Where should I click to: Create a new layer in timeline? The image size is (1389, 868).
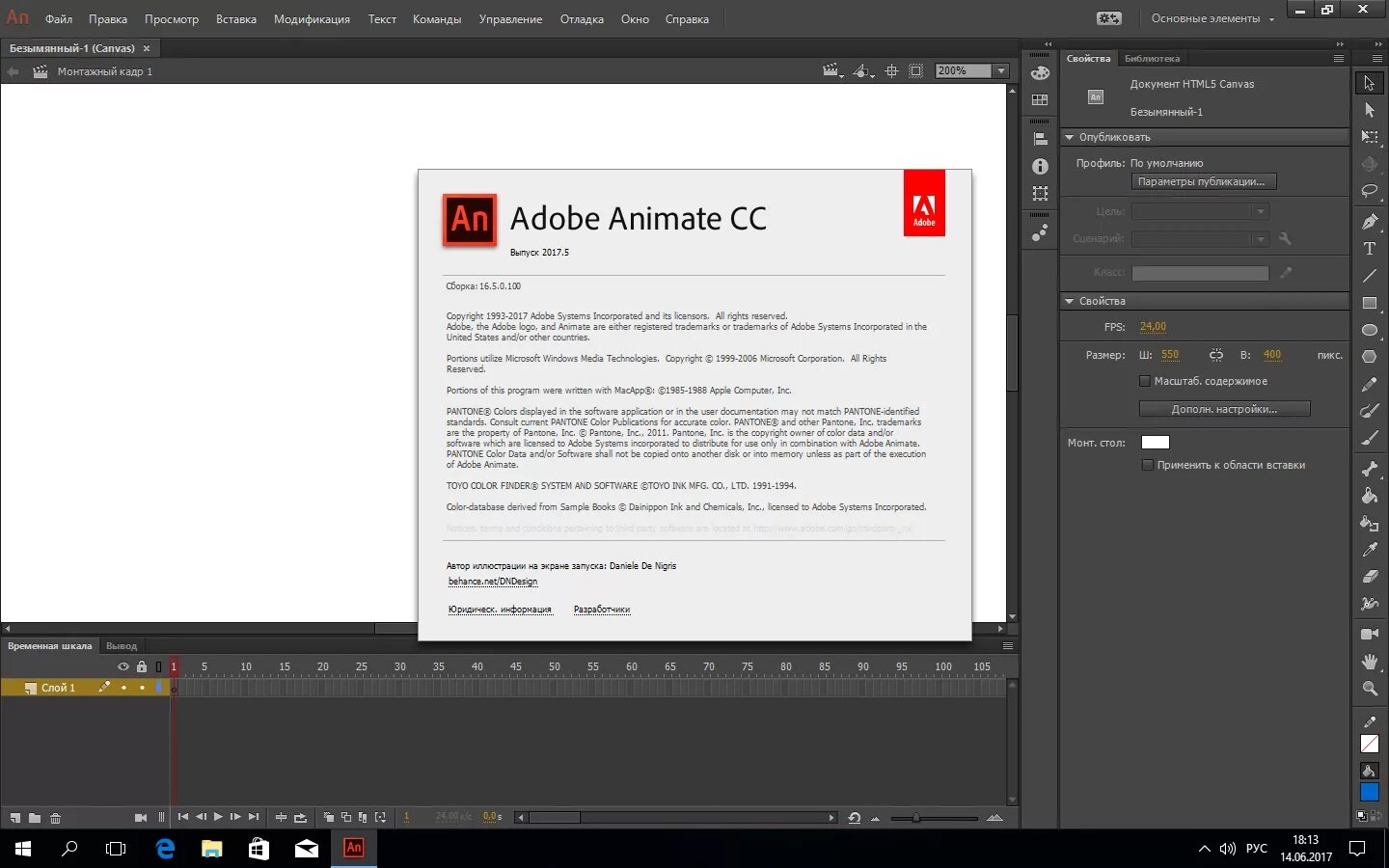pyautogui.click(x=14, y=818)
